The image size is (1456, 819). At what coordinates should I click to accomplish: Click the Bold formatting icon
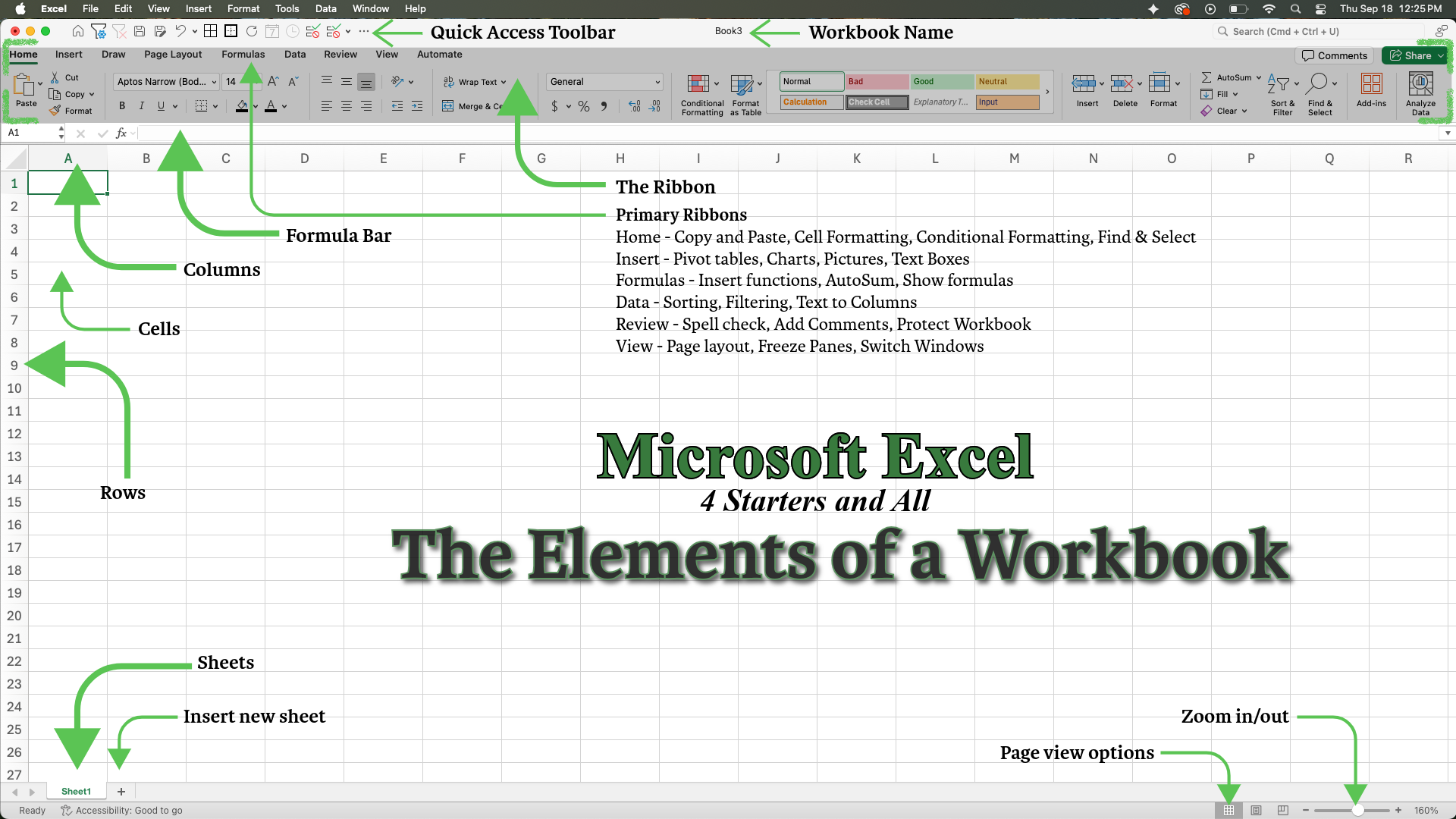122,106
